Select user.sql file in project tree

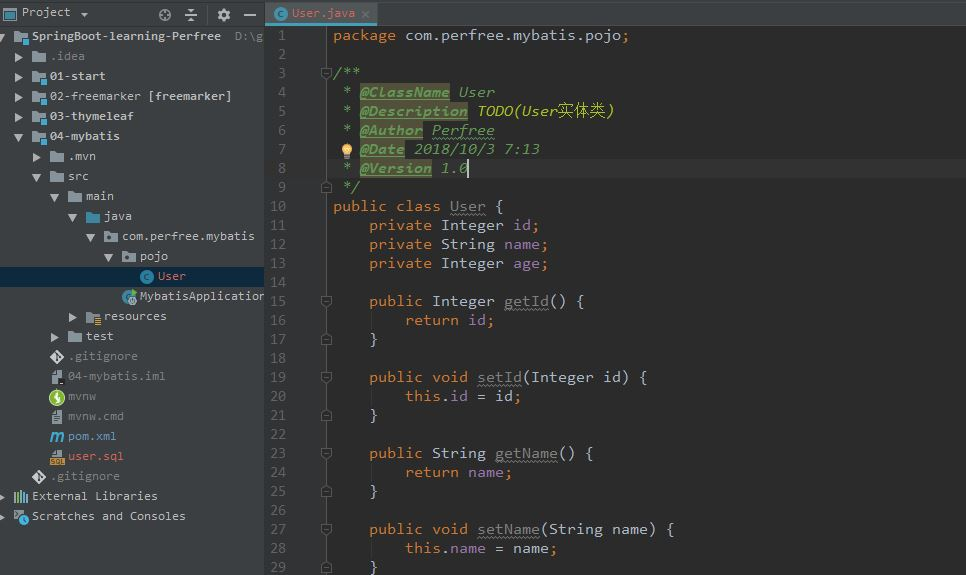pyautogui.click(x=95, y=456)
